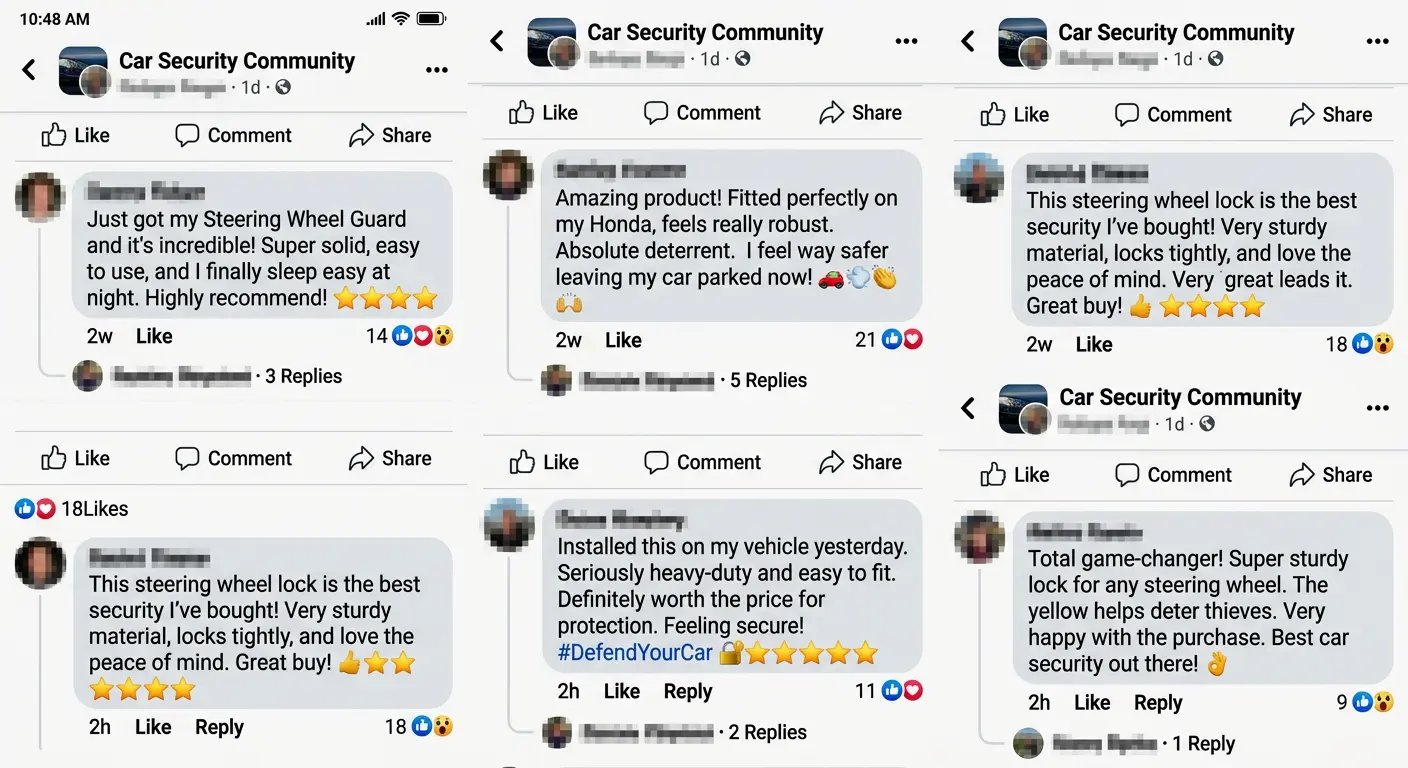
Task: Like the Installed this on my vehicle comment
Action: 621,690
